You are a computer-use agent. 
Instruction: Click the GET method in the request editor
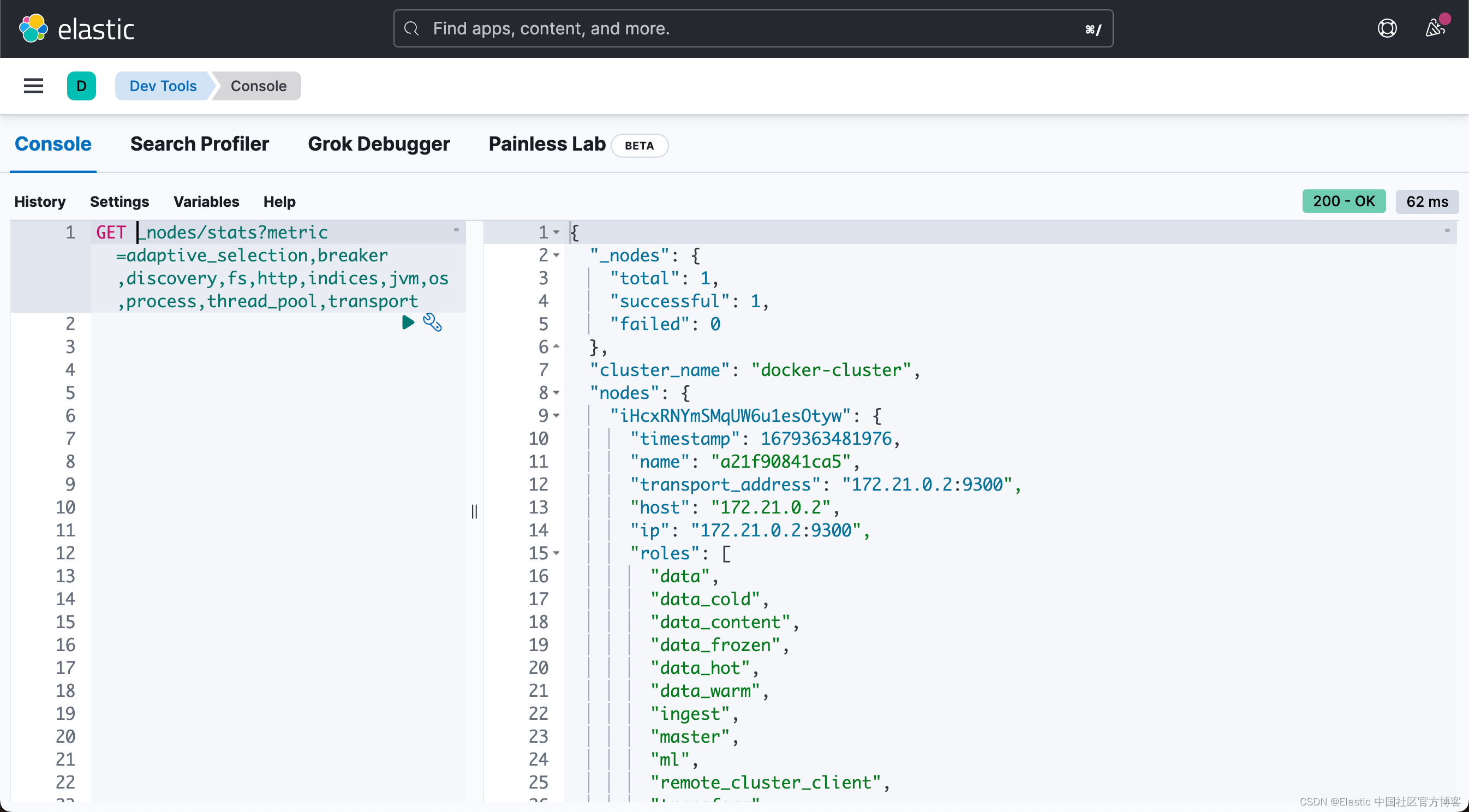tap(111, 232)
